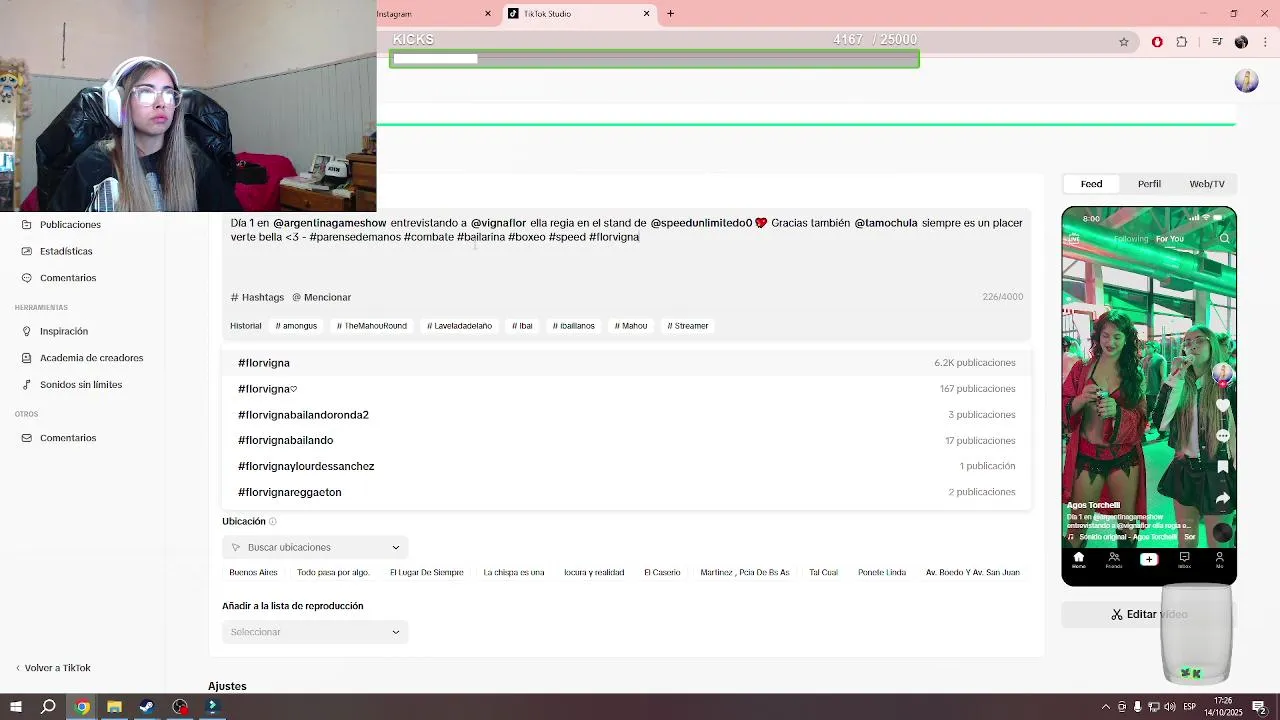Open Academia de creadores
Viewport: 1280px width, 720px height.
click(x=83, y=358)
